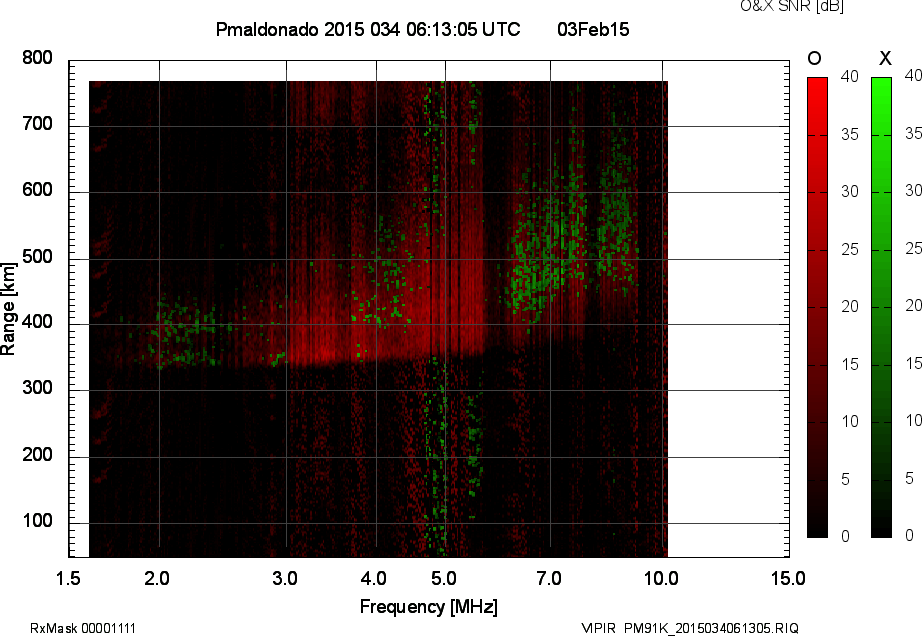Click the 500 tick label on range axis
The image size is (922, 636).
click(37, 257)
